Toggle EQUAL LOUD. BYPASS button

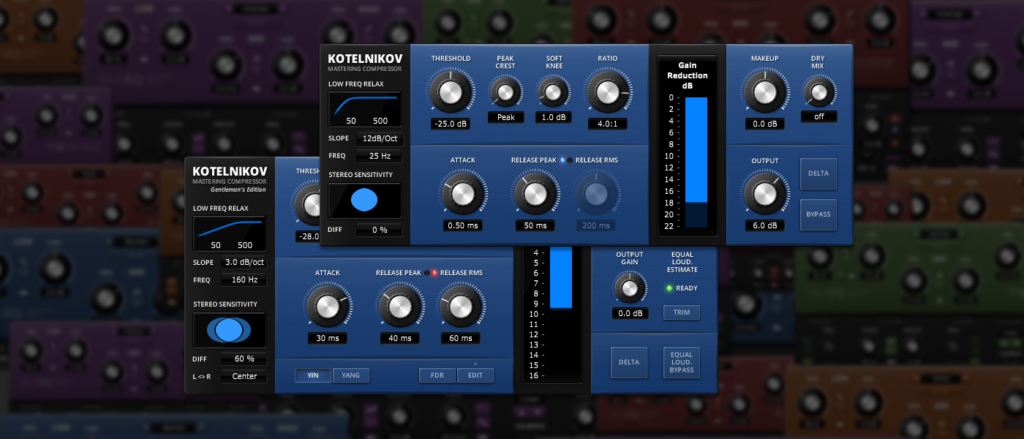[x=681, y=363]
